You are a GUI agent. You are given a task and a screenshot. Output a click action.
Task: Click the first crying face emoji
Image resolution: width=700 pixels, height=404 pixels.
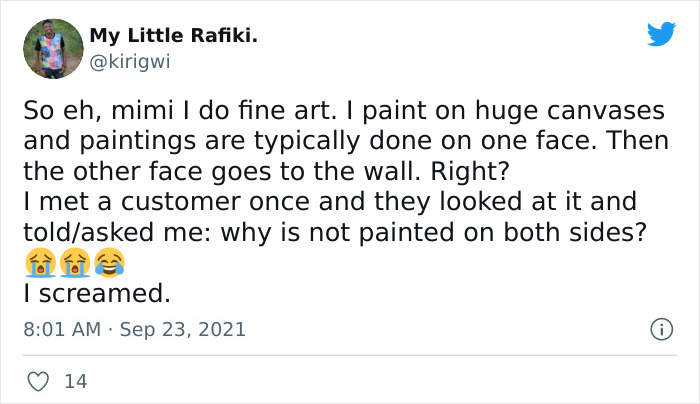coord(37,264)
